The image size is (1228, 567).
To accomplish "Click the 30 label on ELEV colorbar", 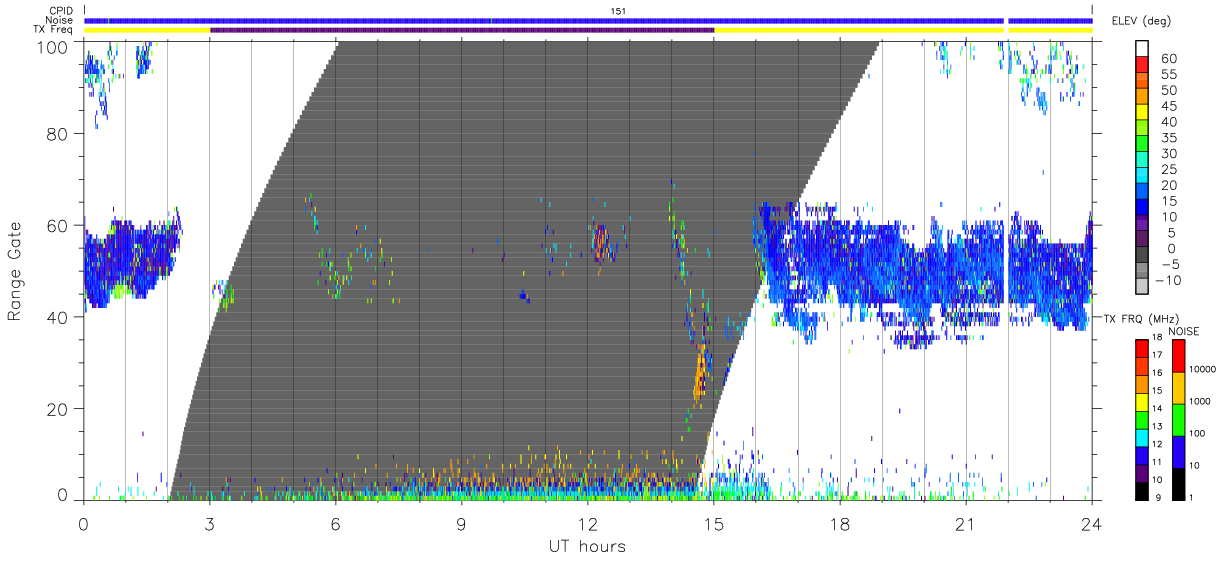I will (x=1167, y=154).
